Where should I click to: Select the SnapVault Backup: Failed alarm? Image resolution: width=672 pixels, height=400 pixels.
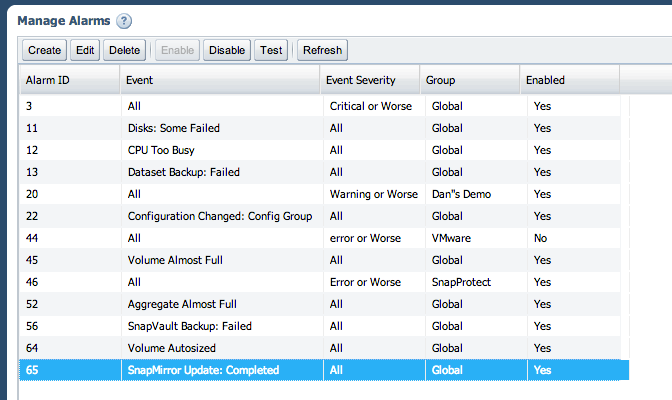tap(189, 326)
